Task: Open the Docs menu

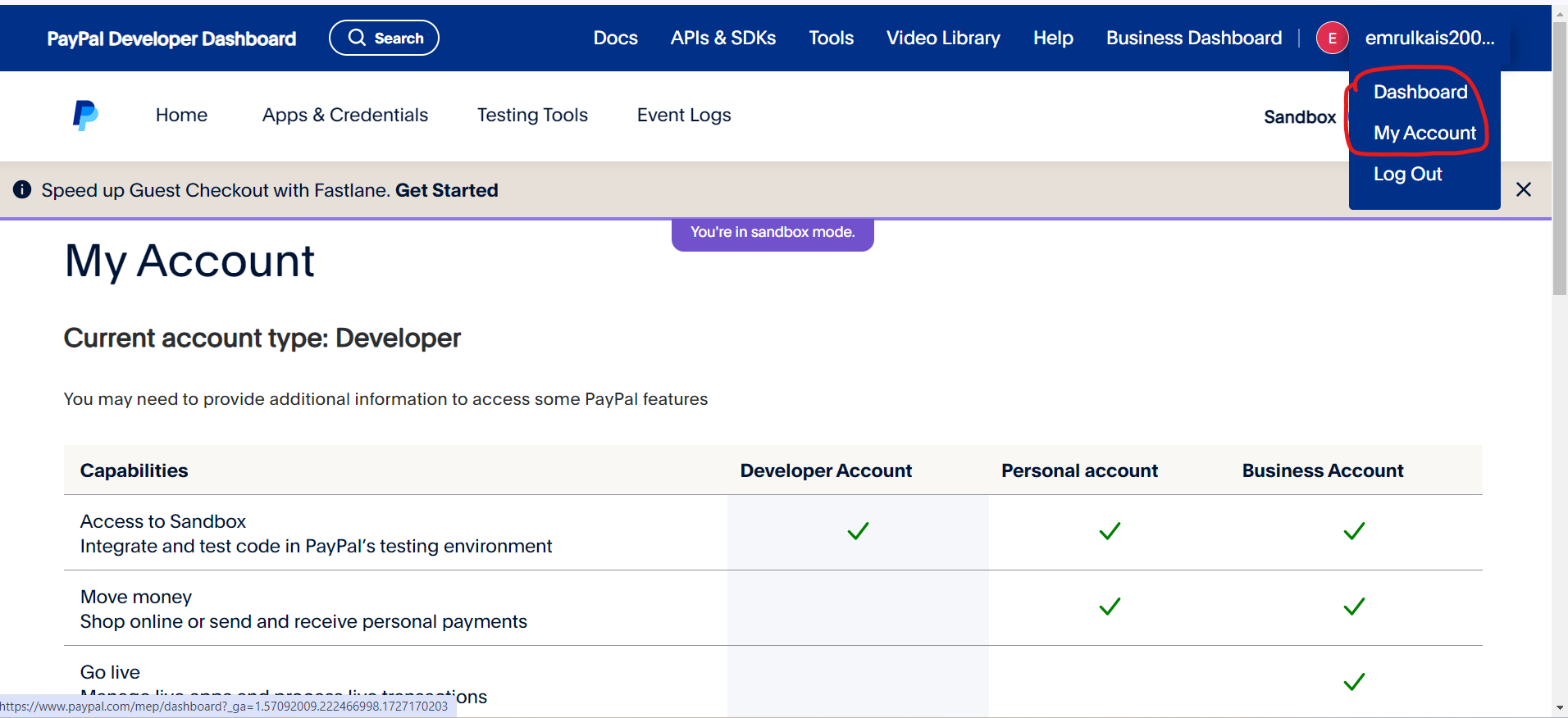Action: (x=615, y=38)
